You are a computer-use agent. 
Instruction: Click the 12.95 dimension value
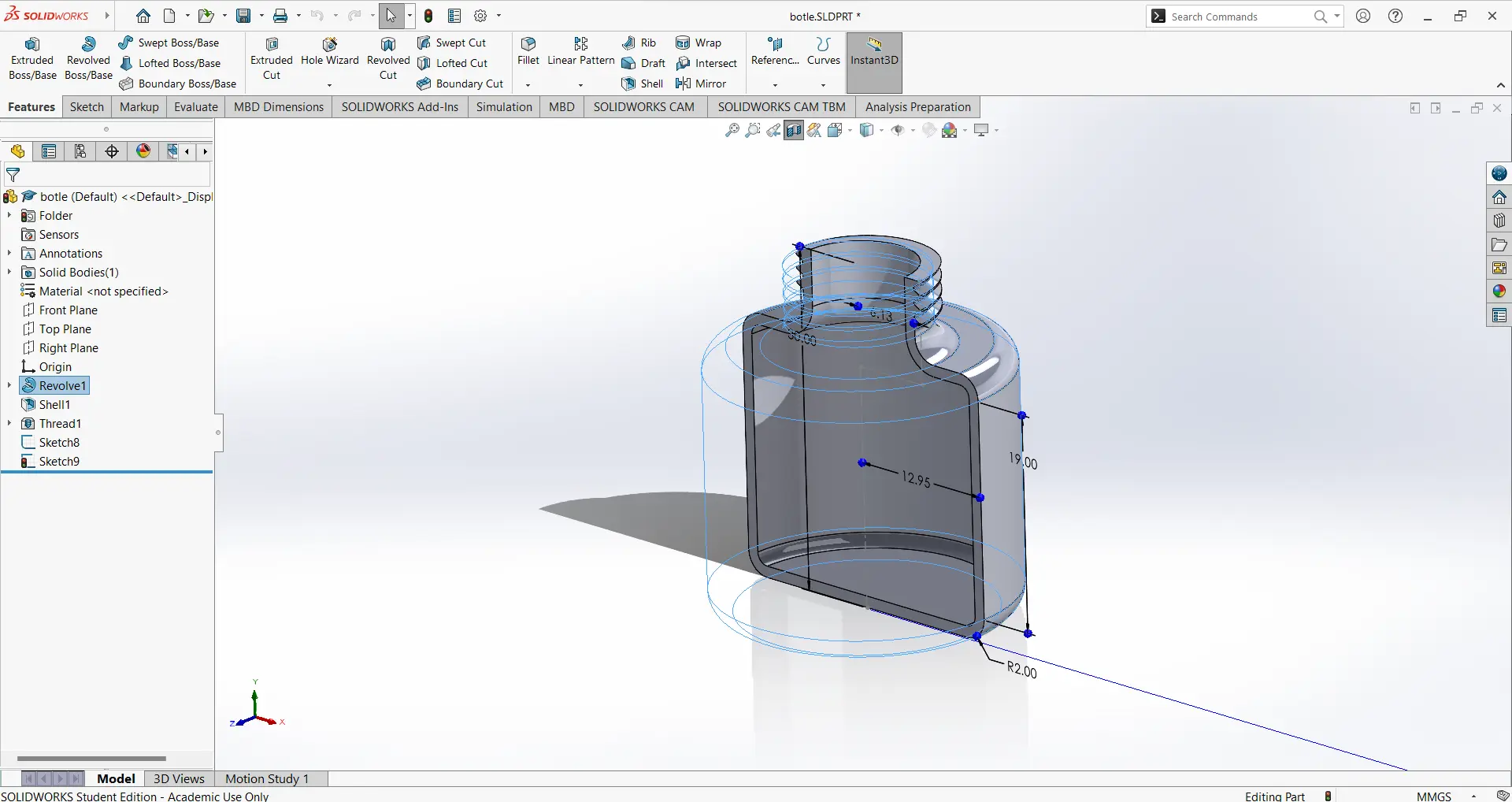[917, 478]
